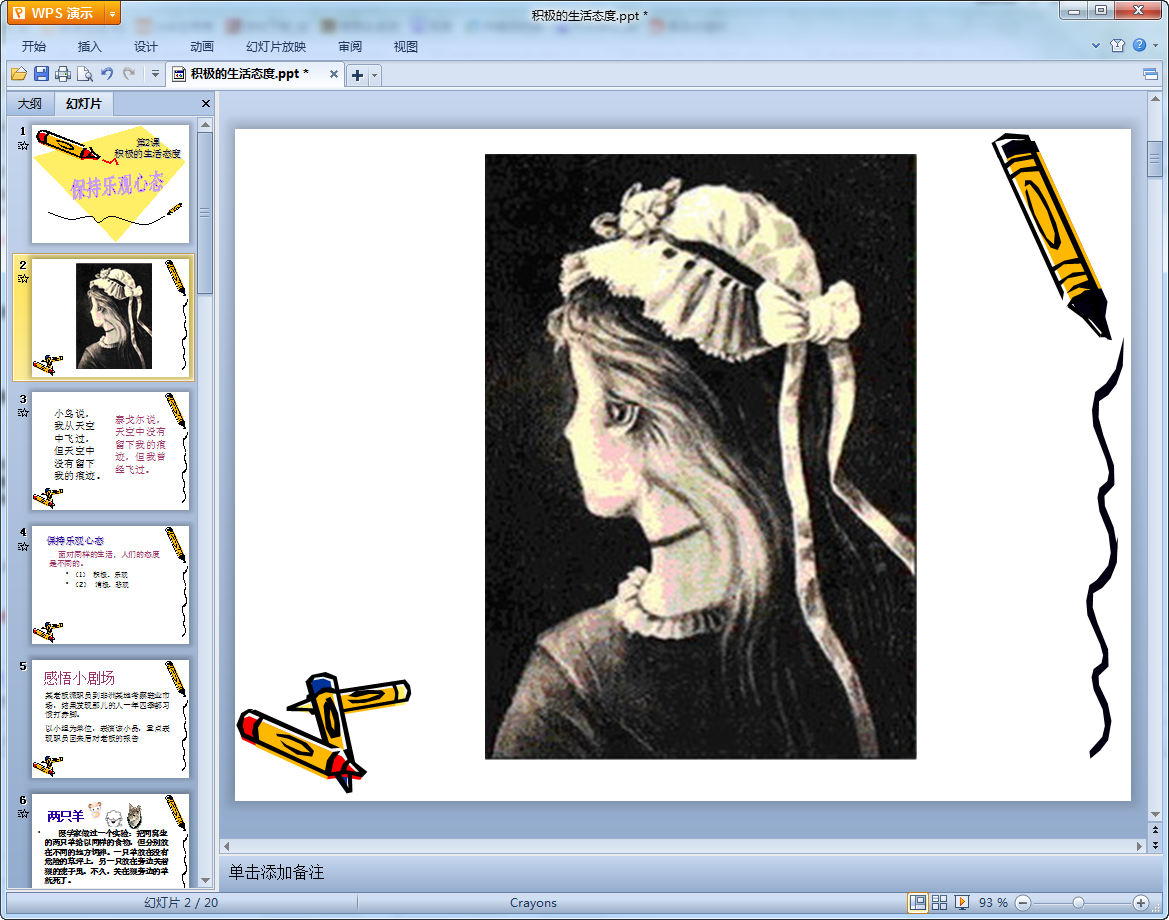The height and width of the screenshot is (920, 1169).
Task: Select slide 6 thumbnail 两只羊
Action: (x=110, y=841)
